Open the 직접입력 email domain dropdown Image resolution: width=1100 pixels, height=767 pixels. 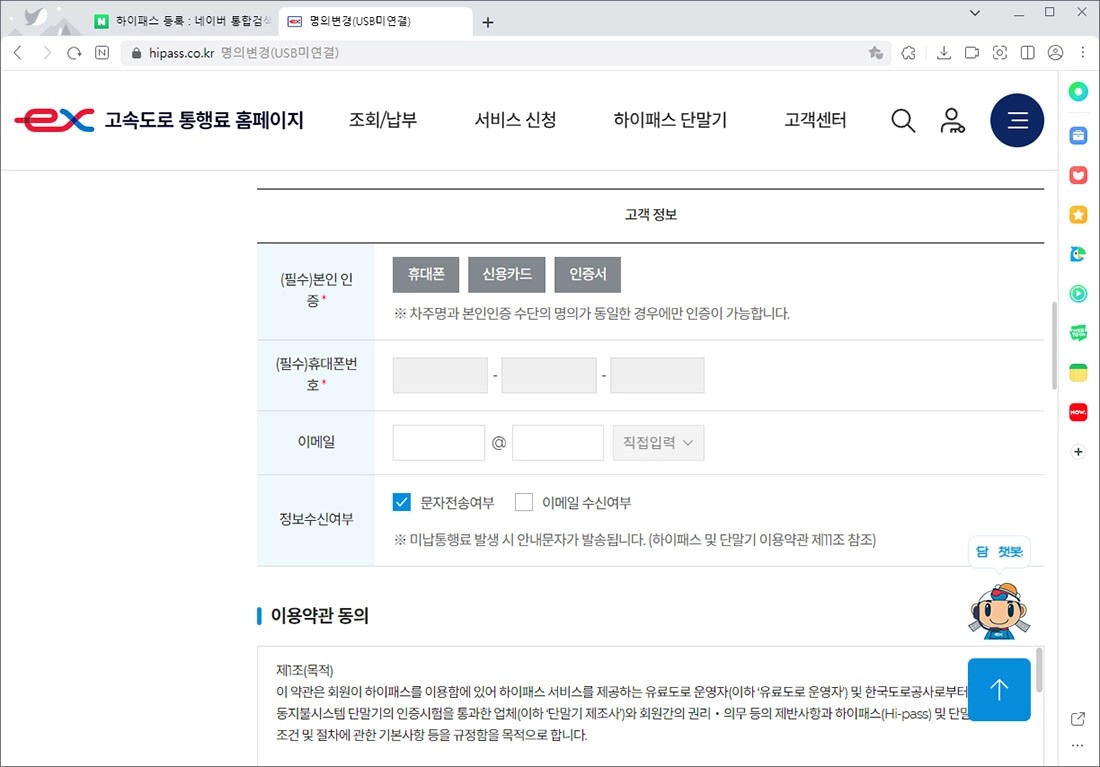[x=658, y=441]
